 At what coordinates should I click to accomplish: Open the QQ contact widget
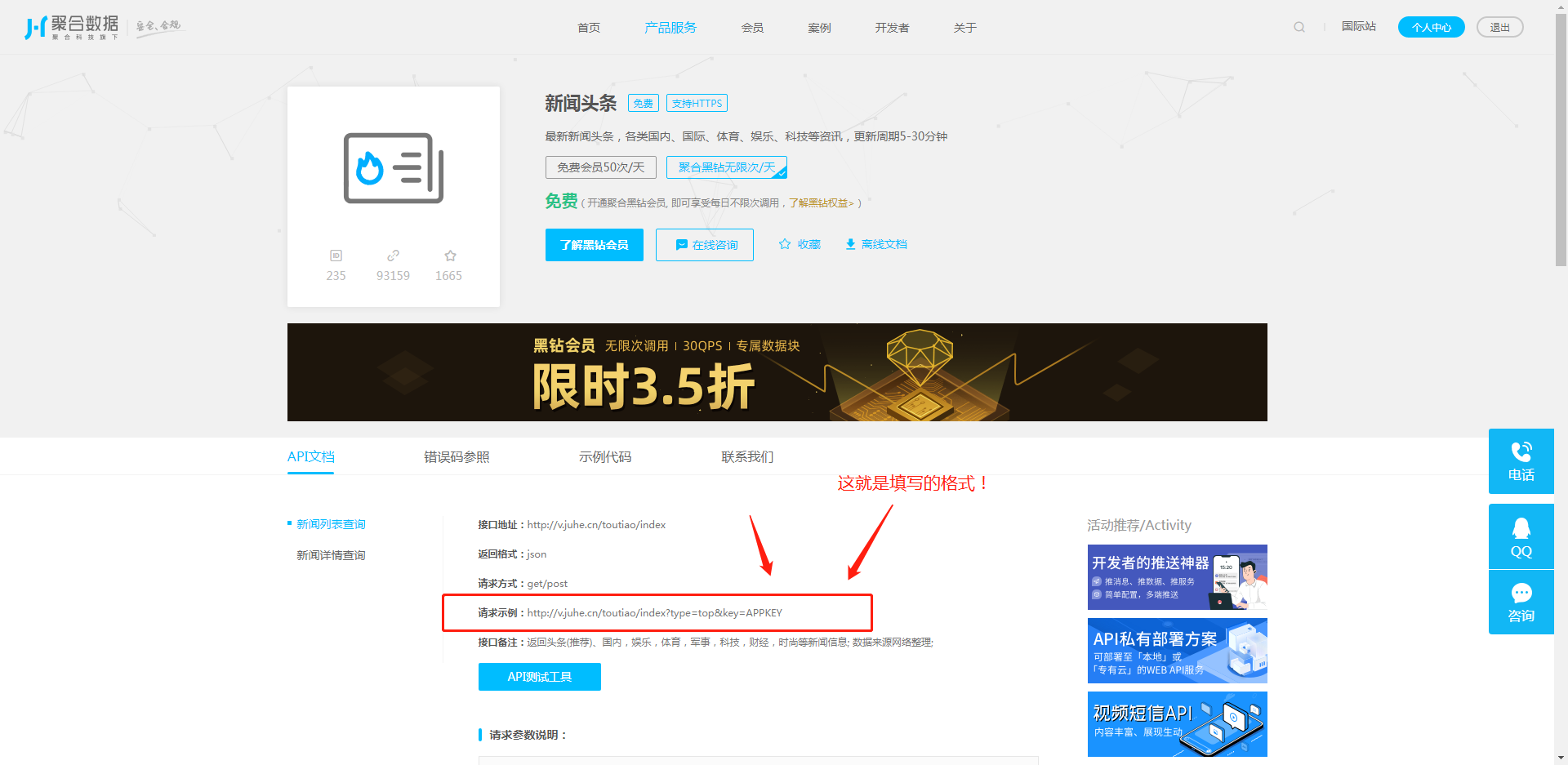point(1521,536)
